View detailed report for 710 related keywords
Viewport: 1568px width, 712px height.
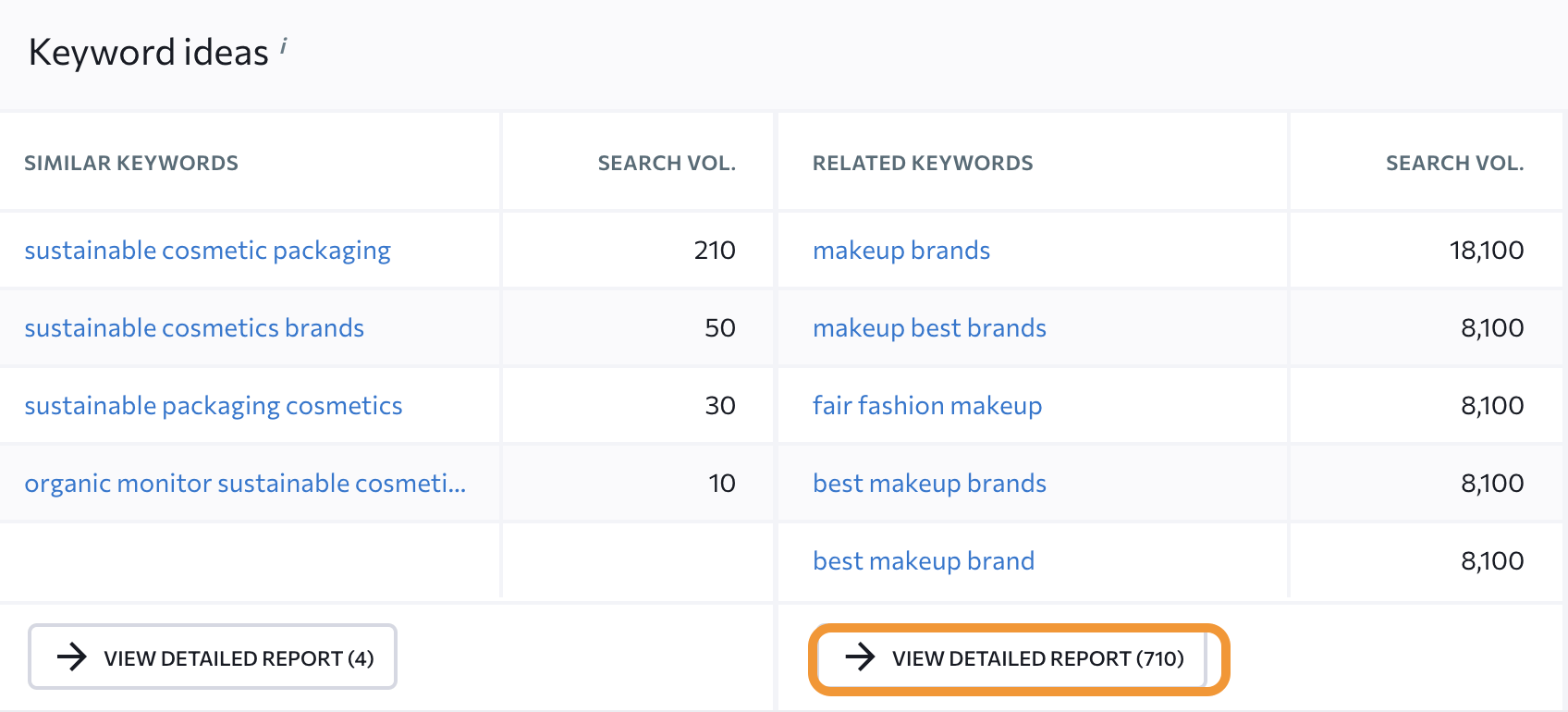click(x=1017, y=658)
